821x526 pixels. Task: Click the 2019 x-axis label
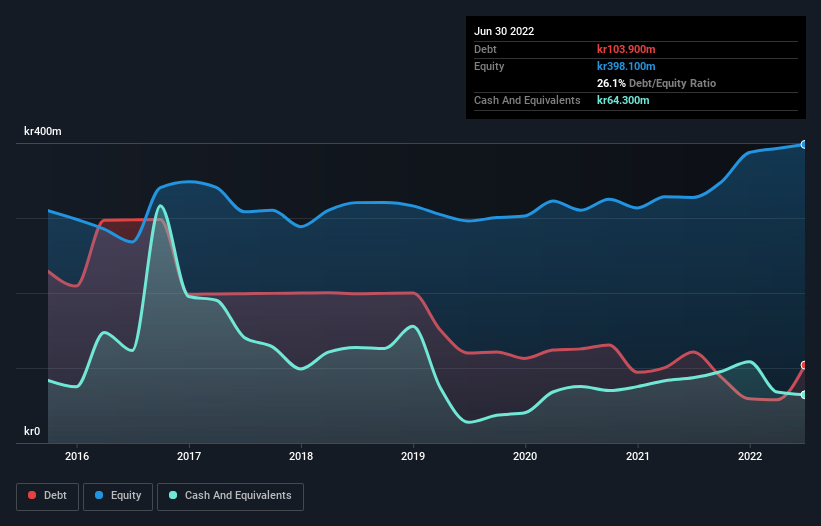point(413,456)
